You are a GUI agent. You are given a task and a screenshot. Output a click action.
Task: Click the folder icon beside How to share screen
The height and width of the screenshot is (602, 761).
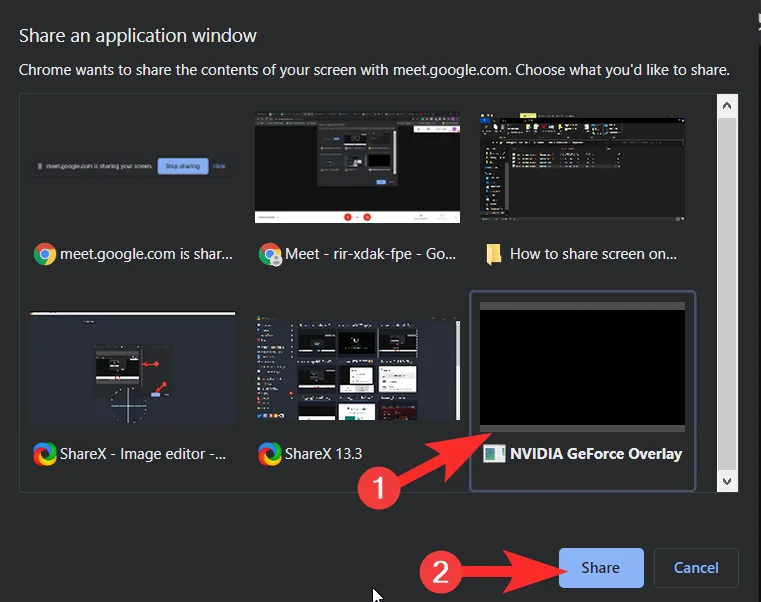[494, 254]
